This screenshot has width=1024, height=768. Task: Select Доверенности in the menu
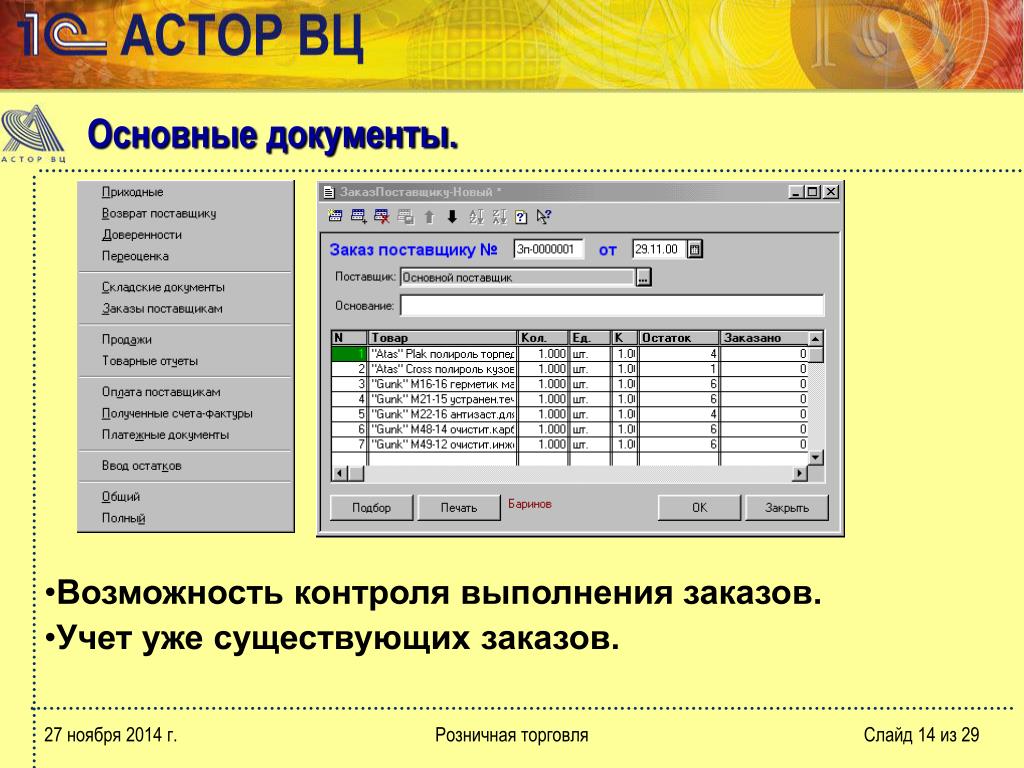click(142, 234)
